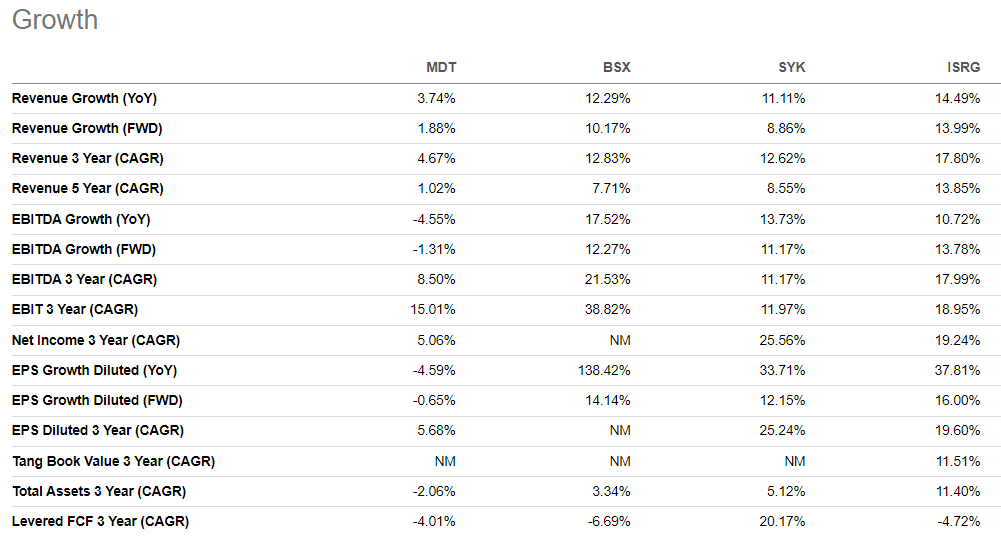Viewport: 1001px width, 539px height.
Task: Open the Revenue 5 Year (CAGR) metric
Action: tap(87, 189)
